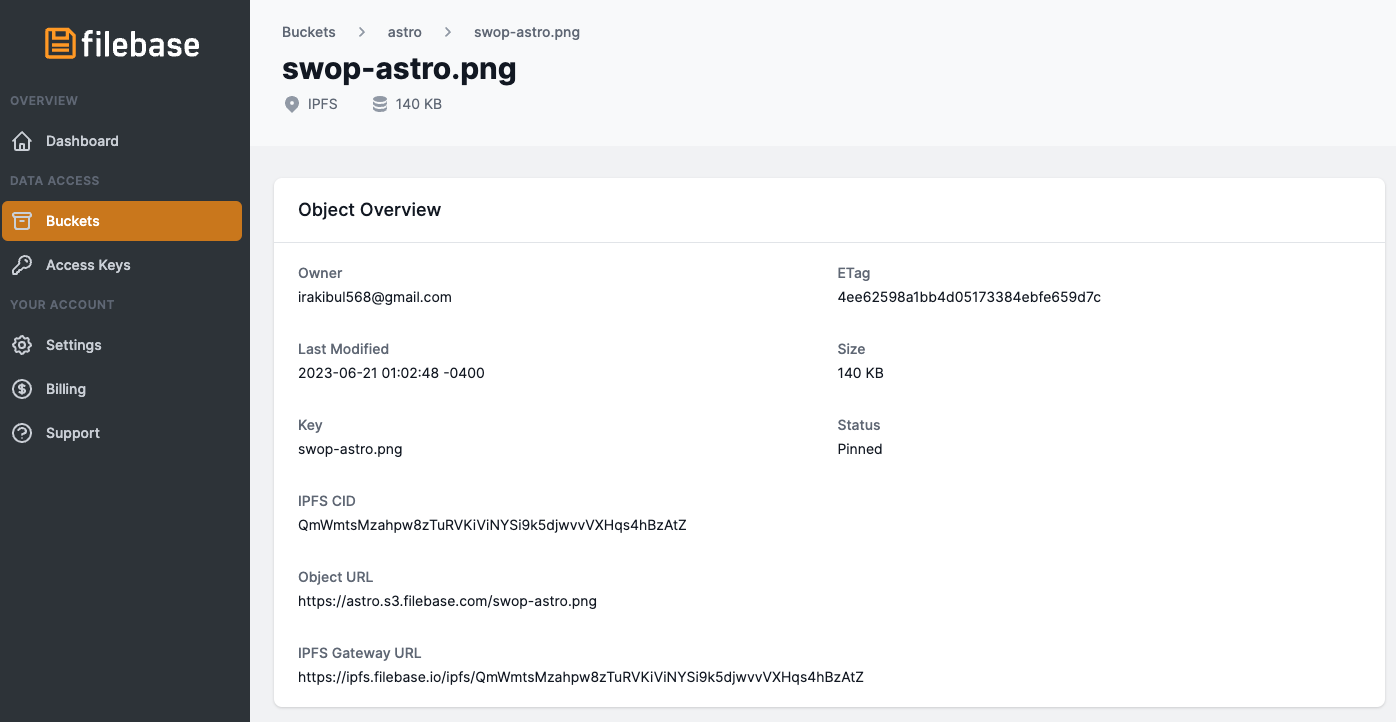
Task: Click the Owner field label
Action: [320, 273]
